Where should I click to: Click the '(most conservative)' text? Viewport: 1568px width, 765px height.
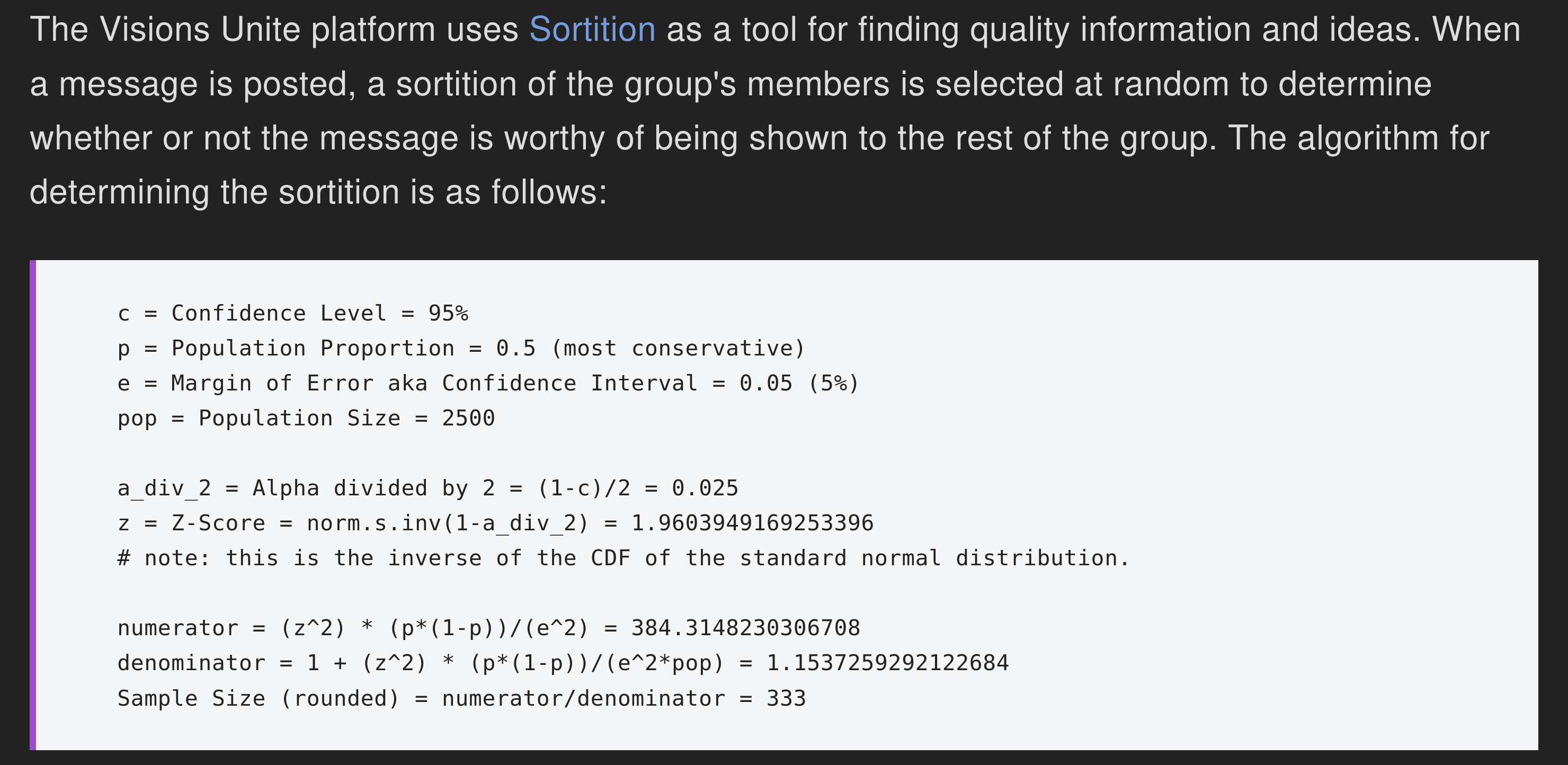(678, 348)
